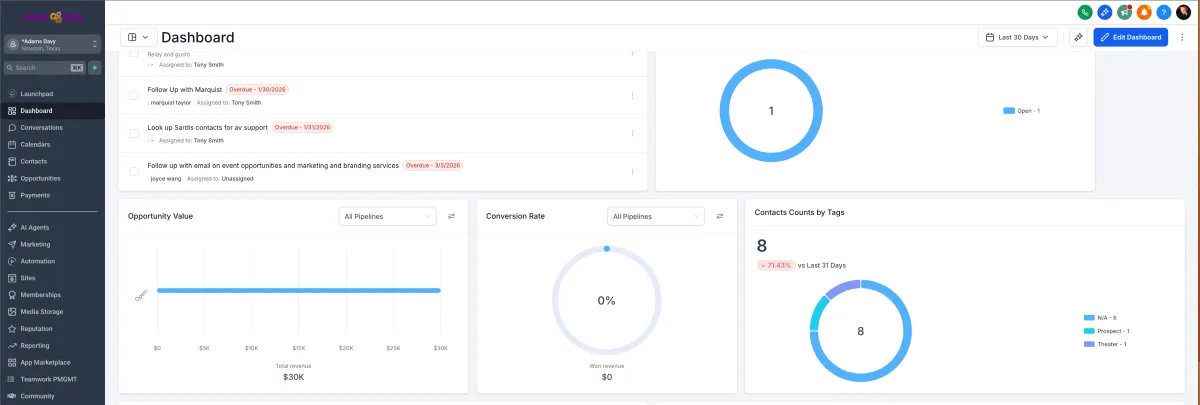Click the 71.43% change badge

[775, 265]
